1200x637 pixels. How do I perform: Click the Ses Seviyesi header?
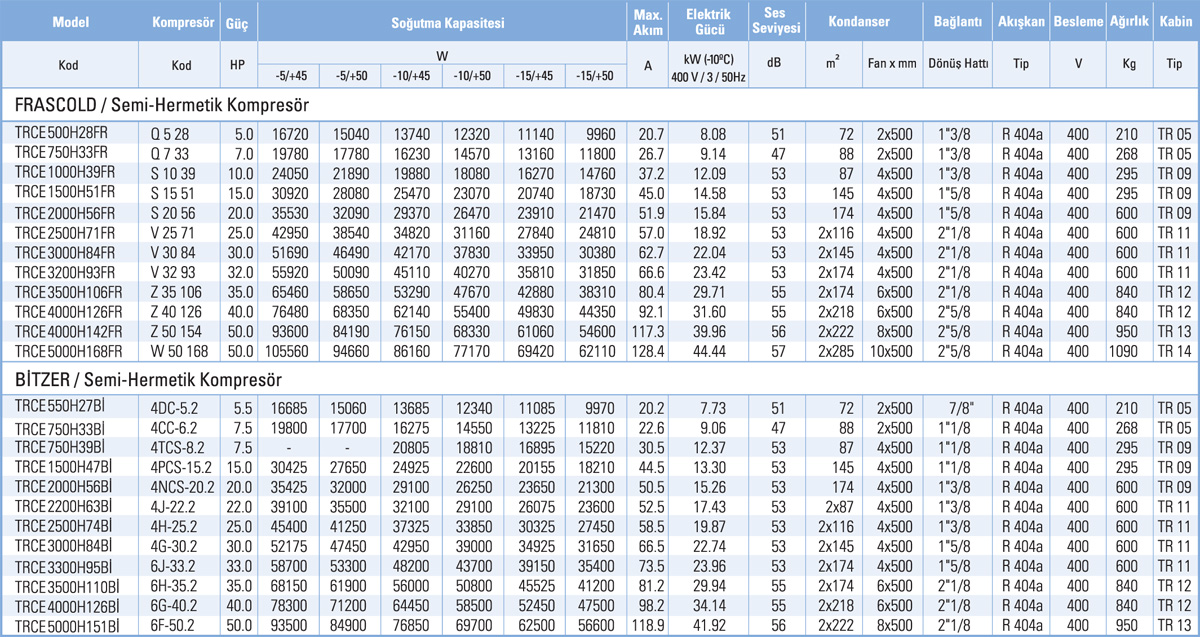coord(773,21)
